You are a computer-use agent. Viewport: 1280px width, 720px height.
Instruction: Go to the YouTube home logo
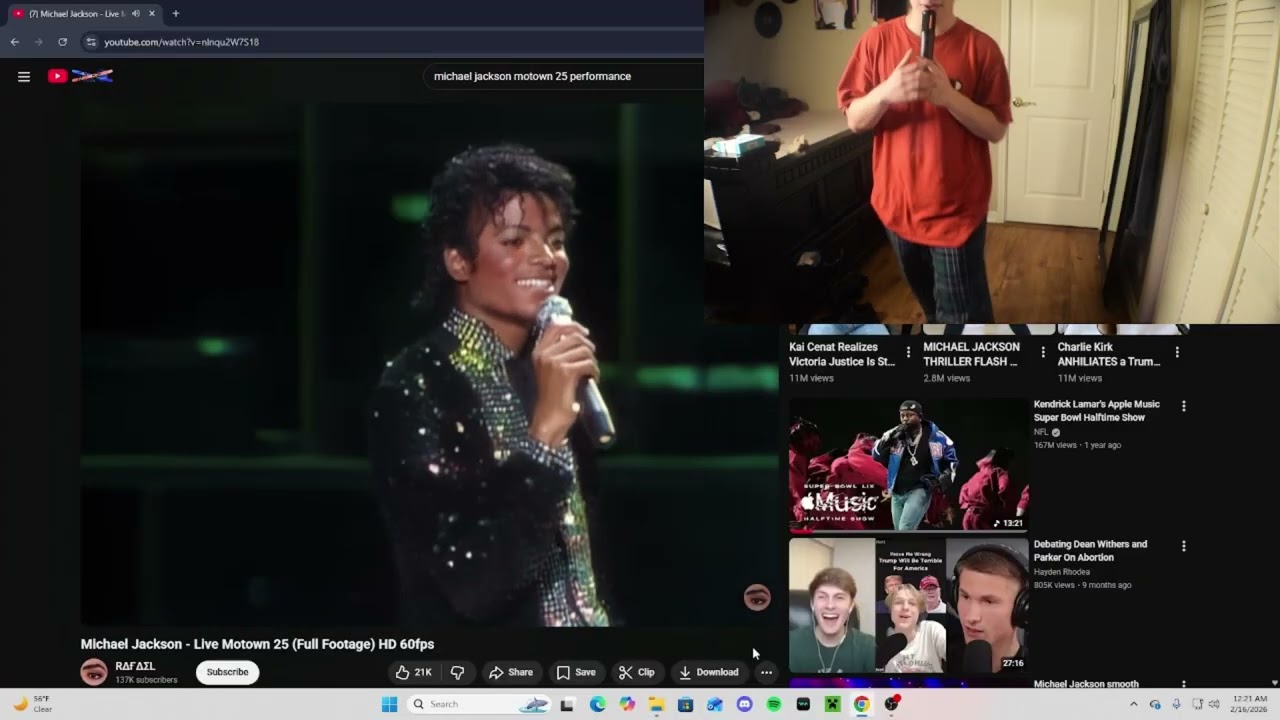(x=80, y=76)
